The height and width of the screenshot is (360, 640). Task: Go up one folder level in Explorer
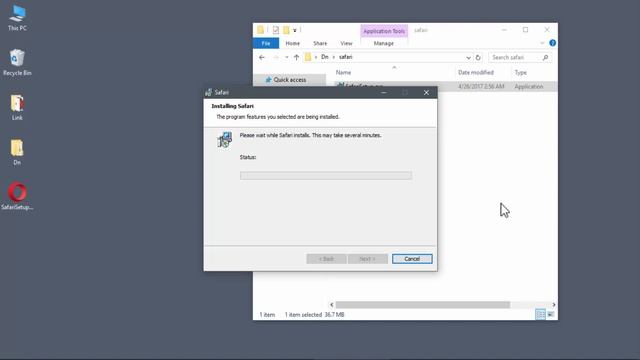point(296,58)
